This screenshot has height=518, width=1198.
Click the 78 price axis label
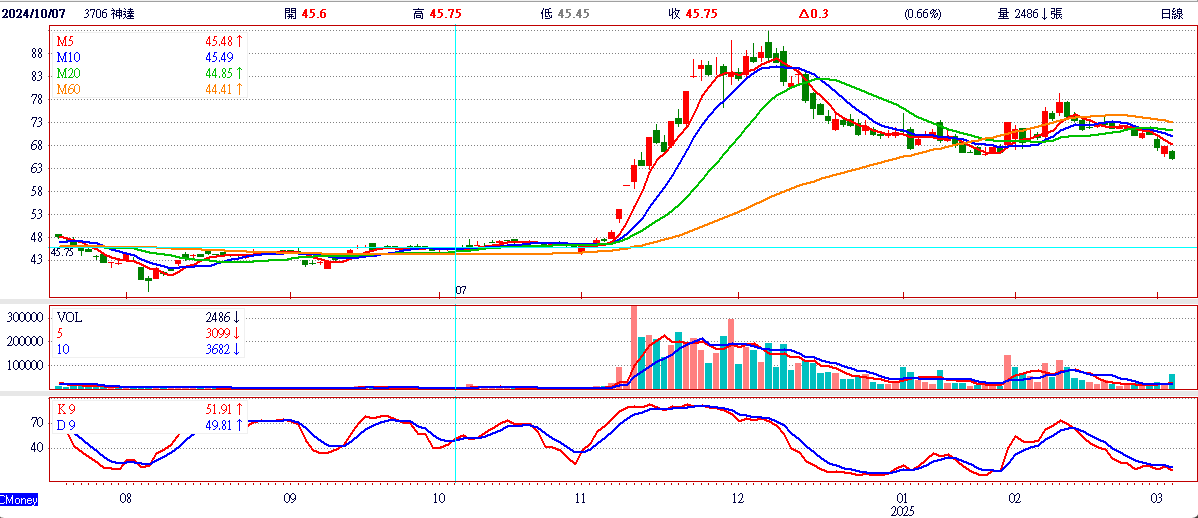tap(36, 99)
